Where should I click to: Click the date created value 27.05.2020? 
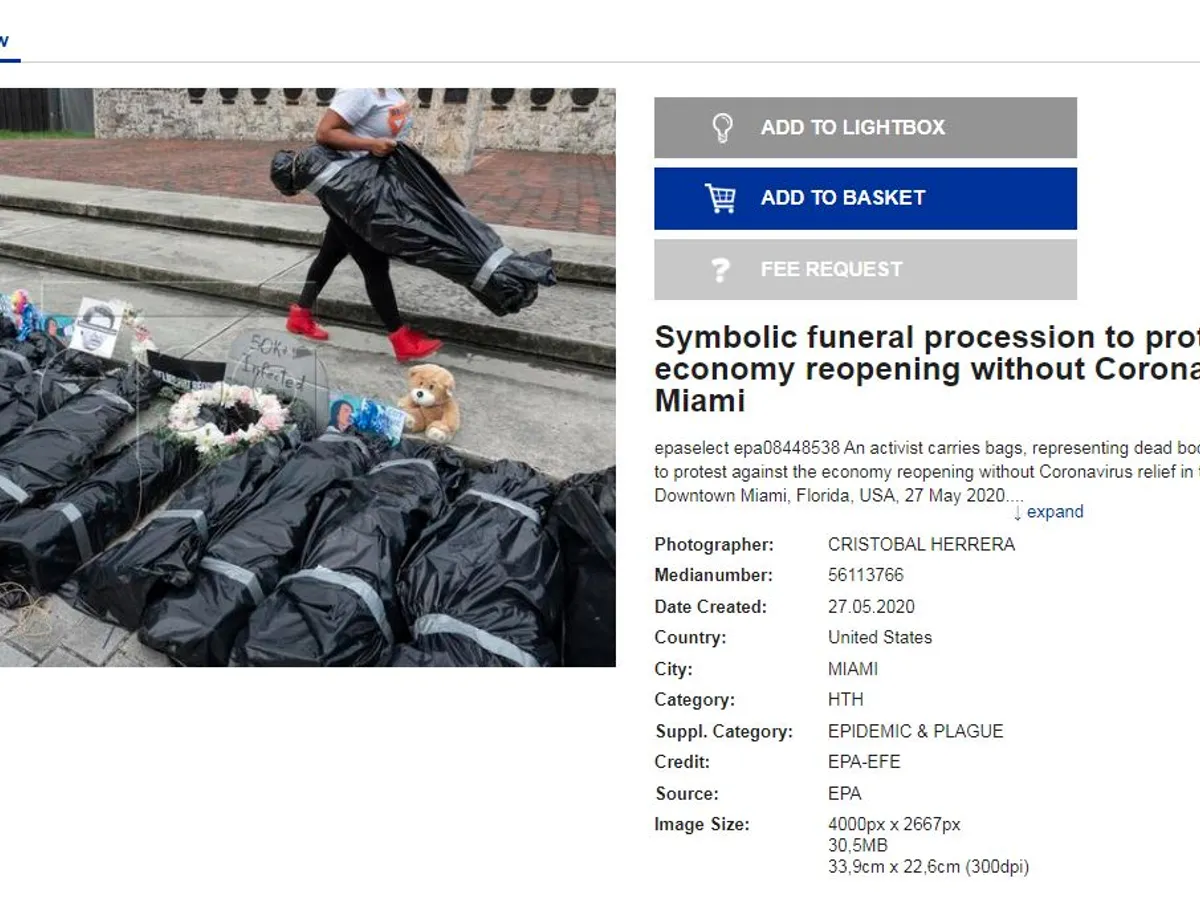click(871, 607)
